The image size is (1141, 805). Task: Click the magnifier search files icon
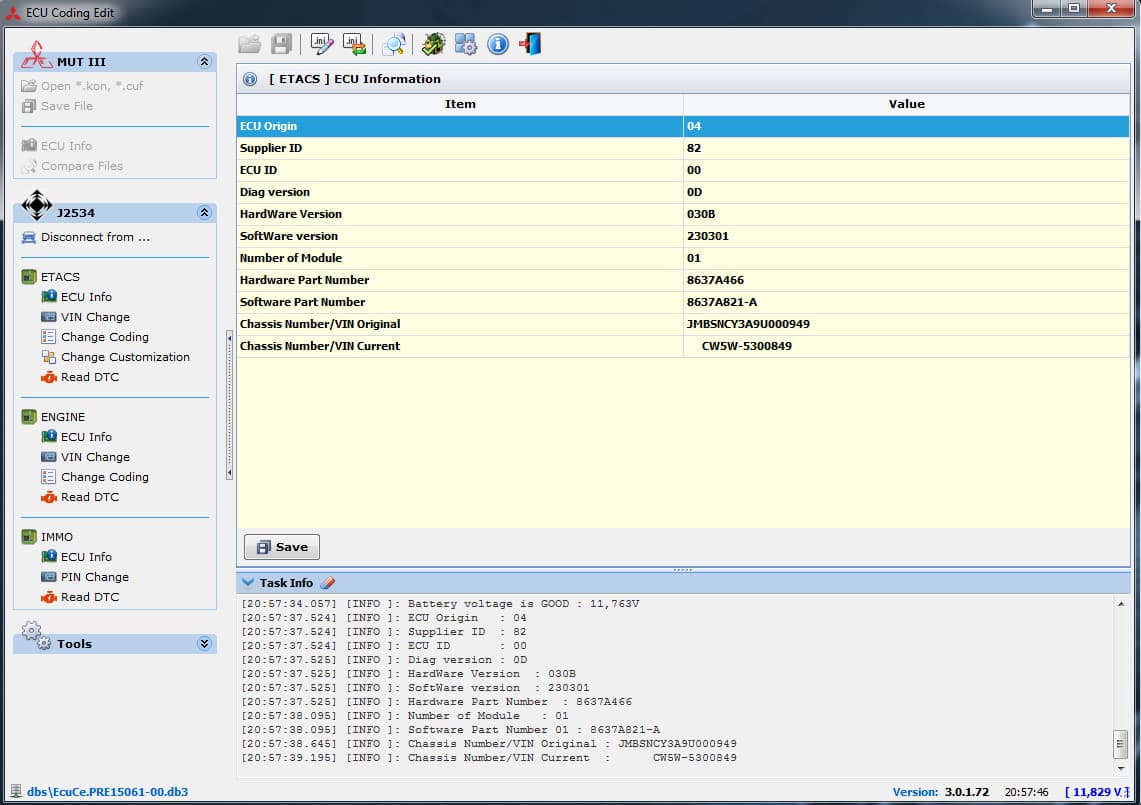tap(394, 44)
